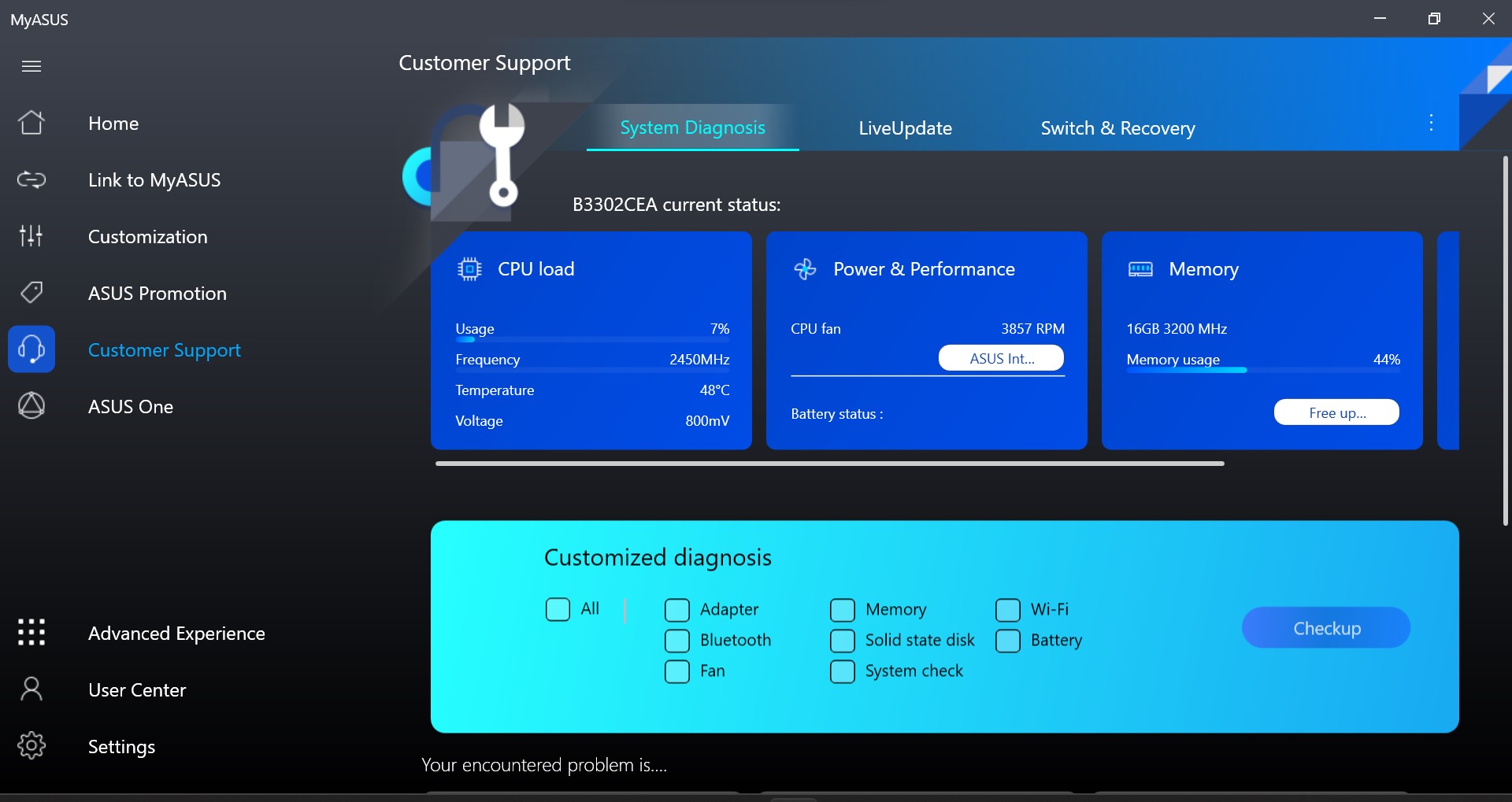Switch to Switch & Recovery tab

(1117, 128)
